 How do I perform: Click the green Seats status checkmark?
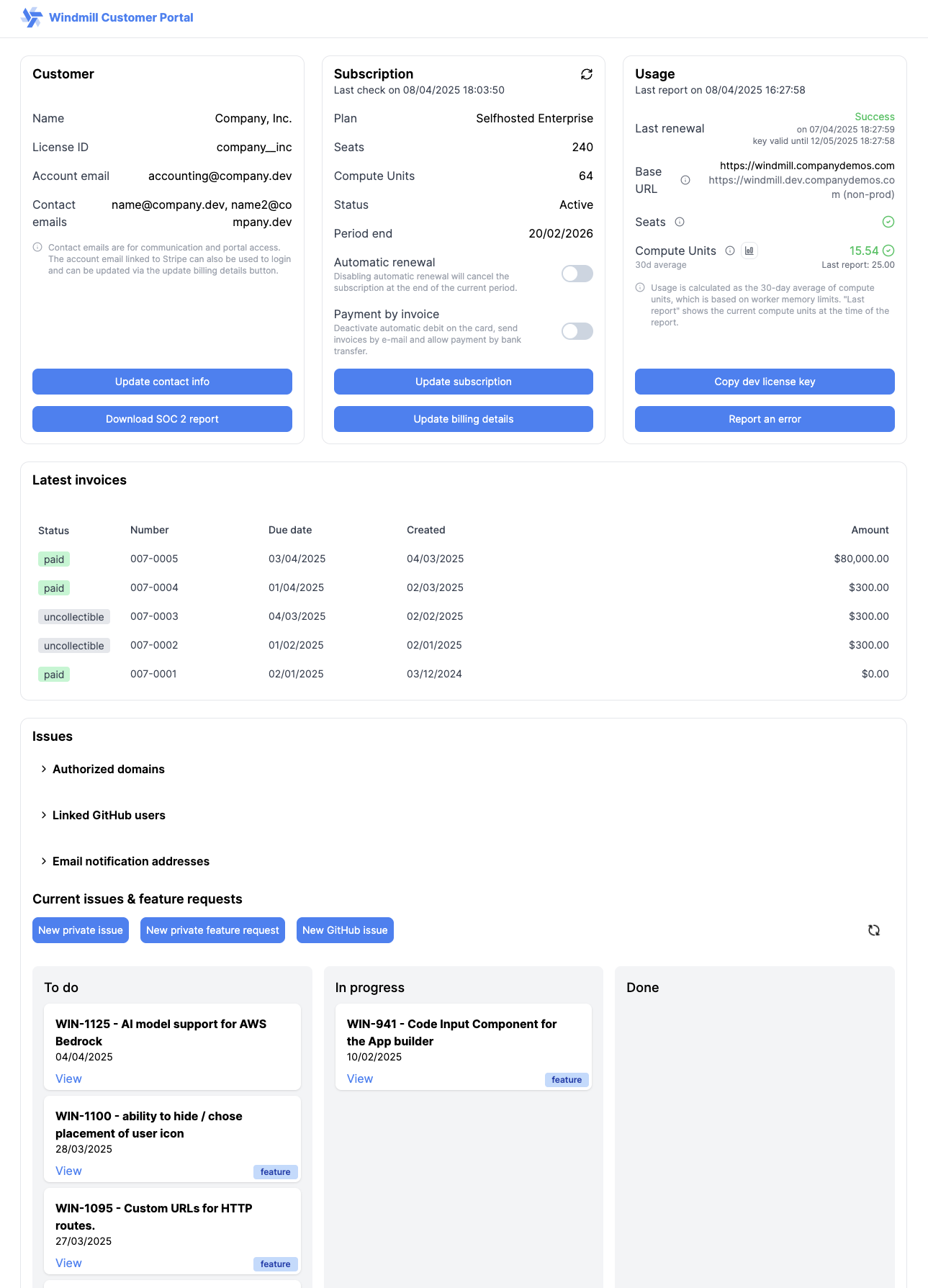(888, 222)
